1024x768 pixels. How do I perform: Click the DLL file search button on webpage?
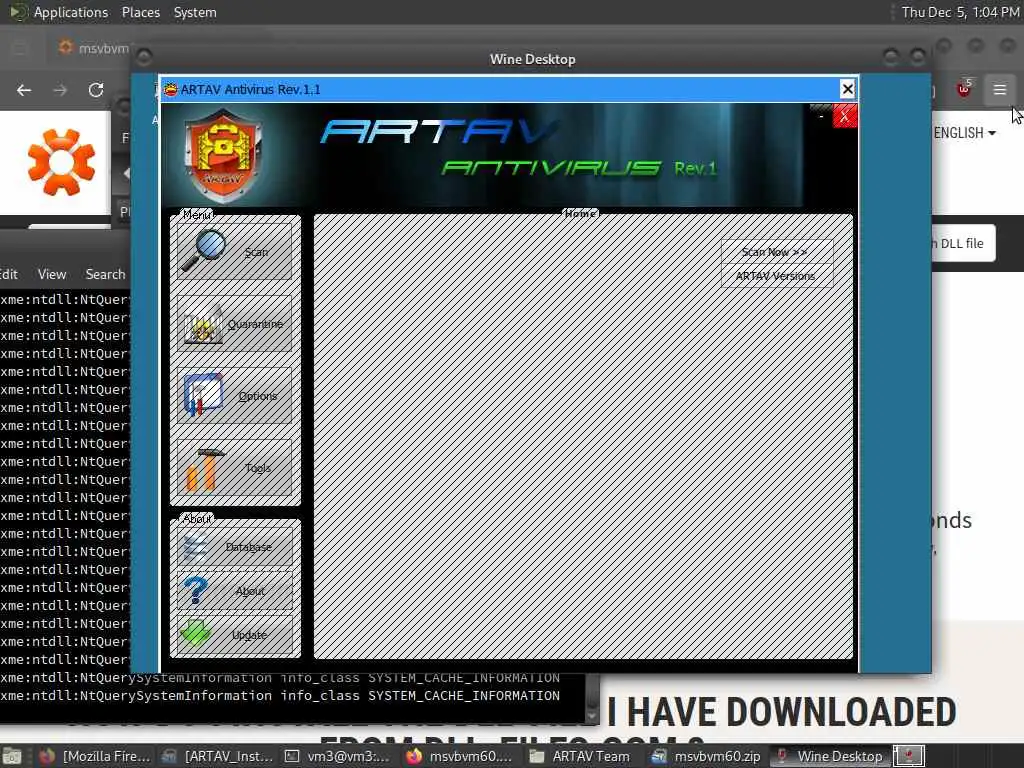pos(962,243)
